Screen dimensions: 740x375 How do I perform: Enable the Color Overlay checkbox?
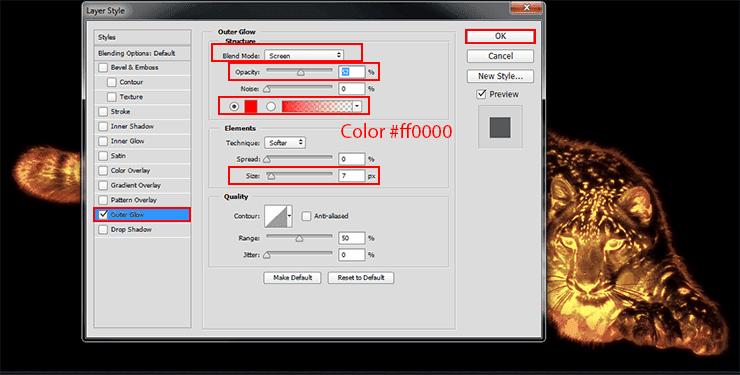(103, 170)
